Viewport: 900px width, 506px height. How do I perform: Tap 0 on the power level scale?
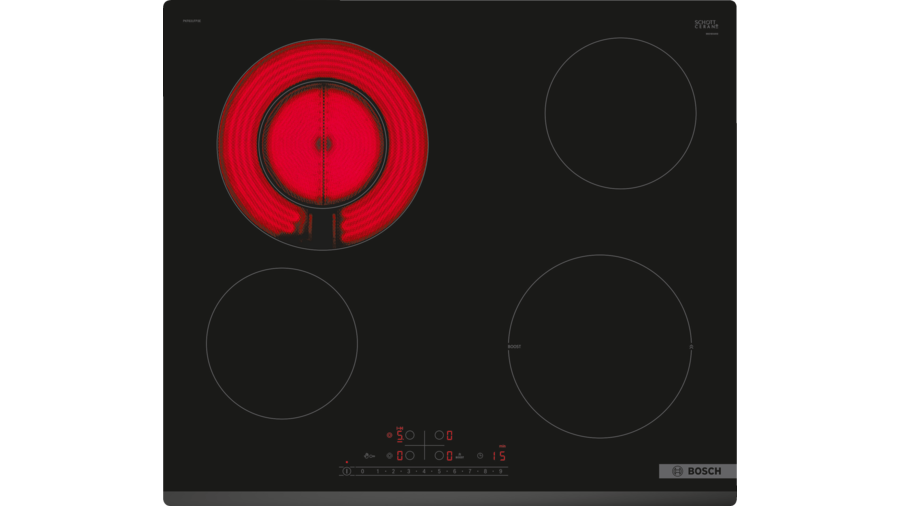click(x=362, y=470)
